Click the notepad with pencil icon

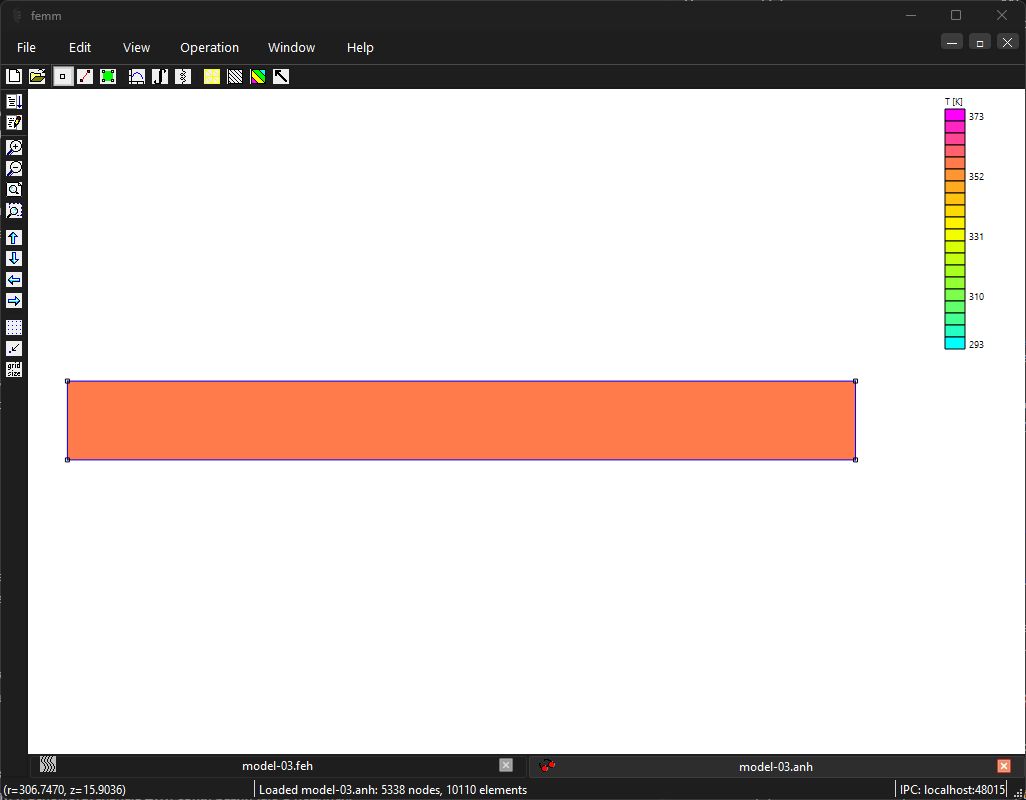14,122
